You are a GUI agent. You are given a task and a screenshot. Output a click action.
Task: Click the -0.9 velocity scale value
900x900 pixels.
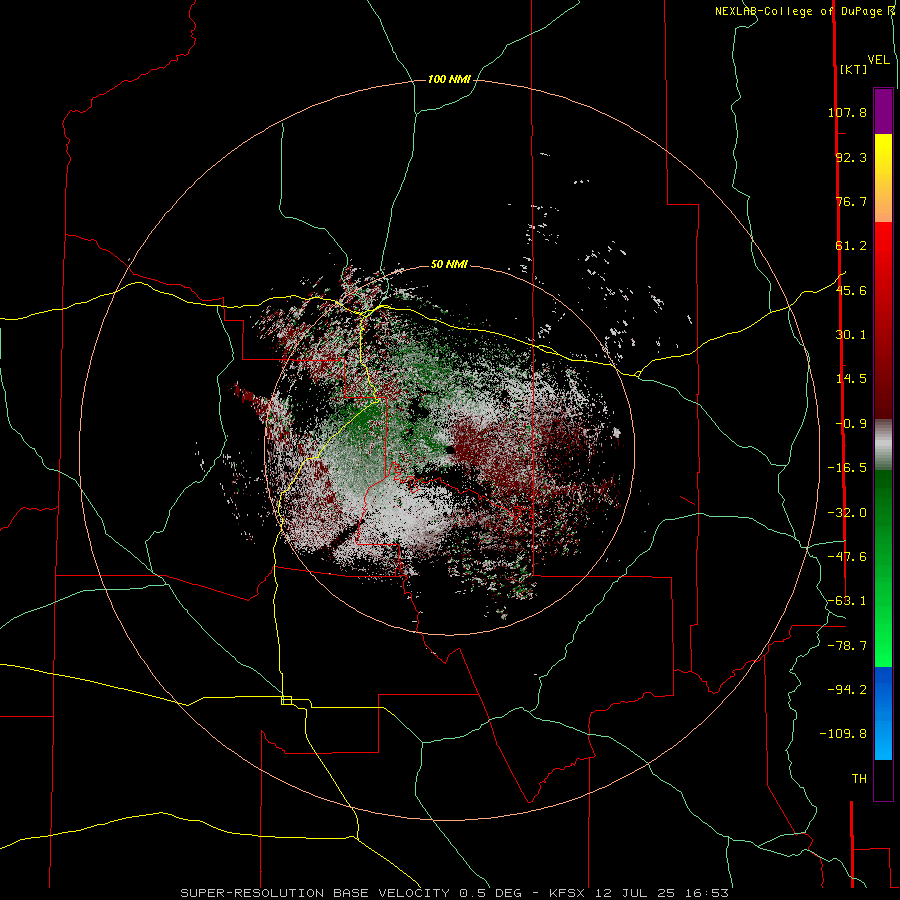point(851,424)
